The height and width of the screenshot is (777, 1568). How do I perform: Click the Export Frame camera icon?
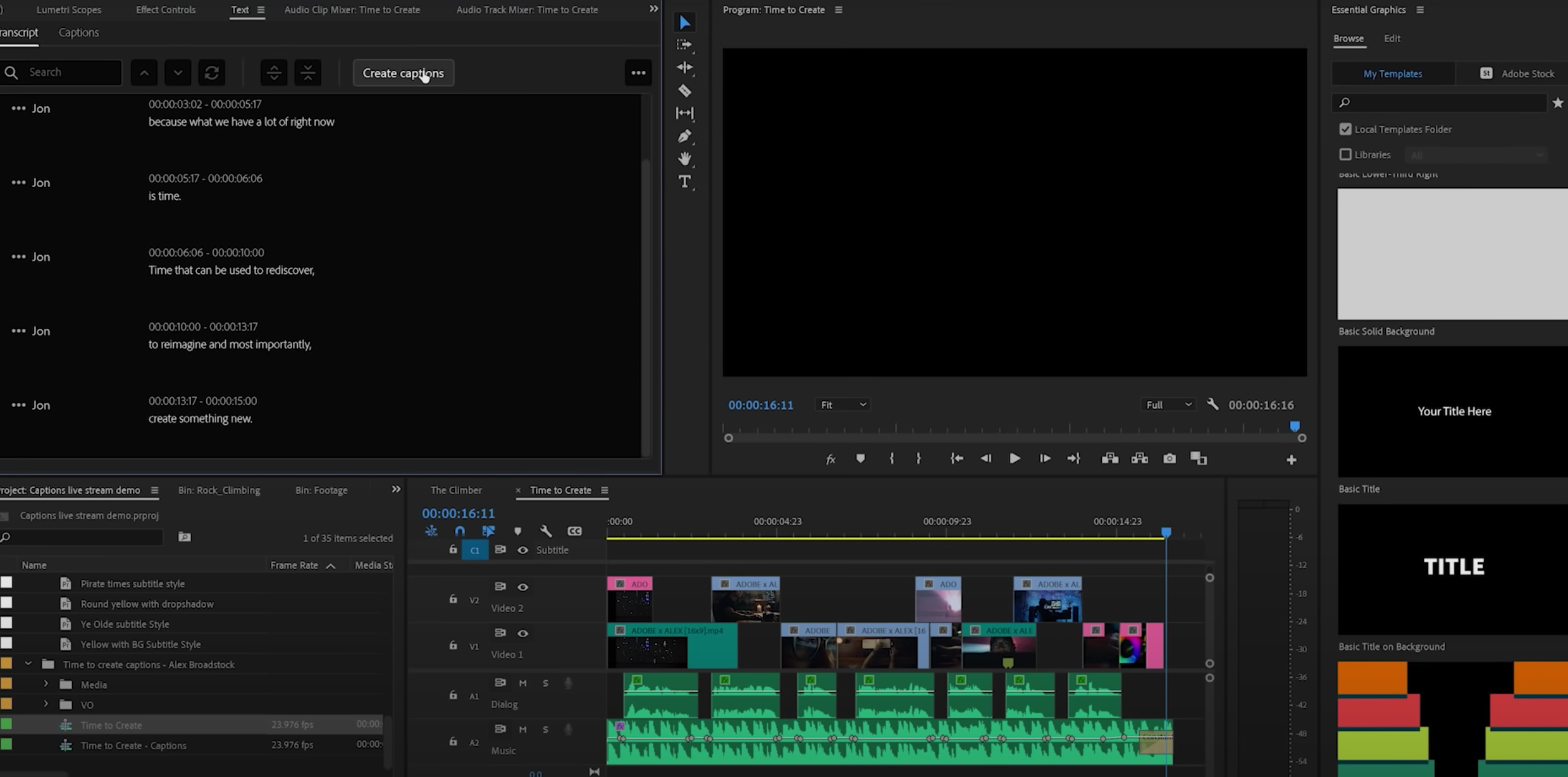coord(1169,458)
